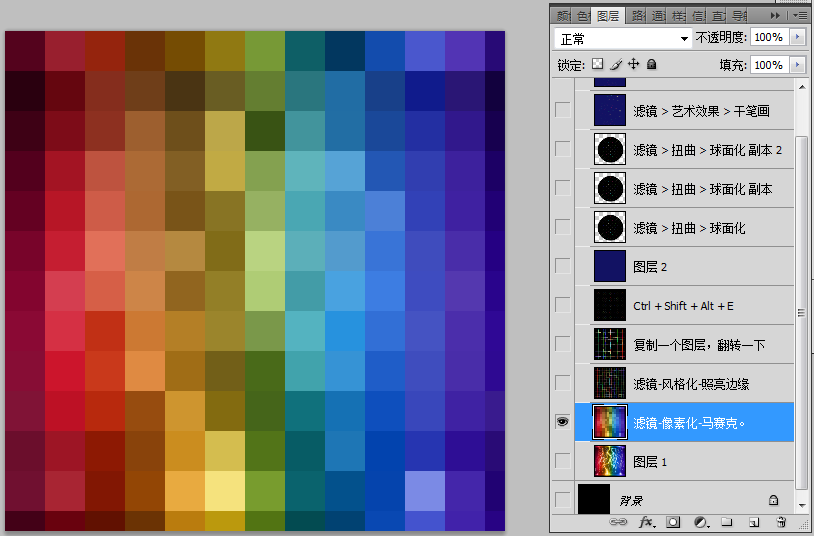Screen dimensions: 814x536
Task: Click the new group folder icon
Action: pos(727,522)
